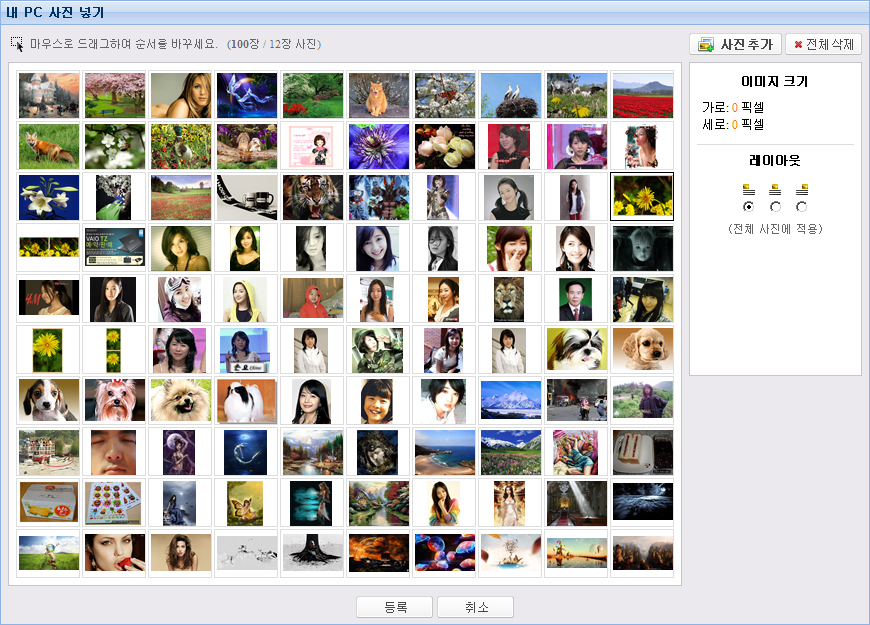Select the orange cat photo thumbnail
This screenshot has width=870, height=625.
tap(378, 95)
